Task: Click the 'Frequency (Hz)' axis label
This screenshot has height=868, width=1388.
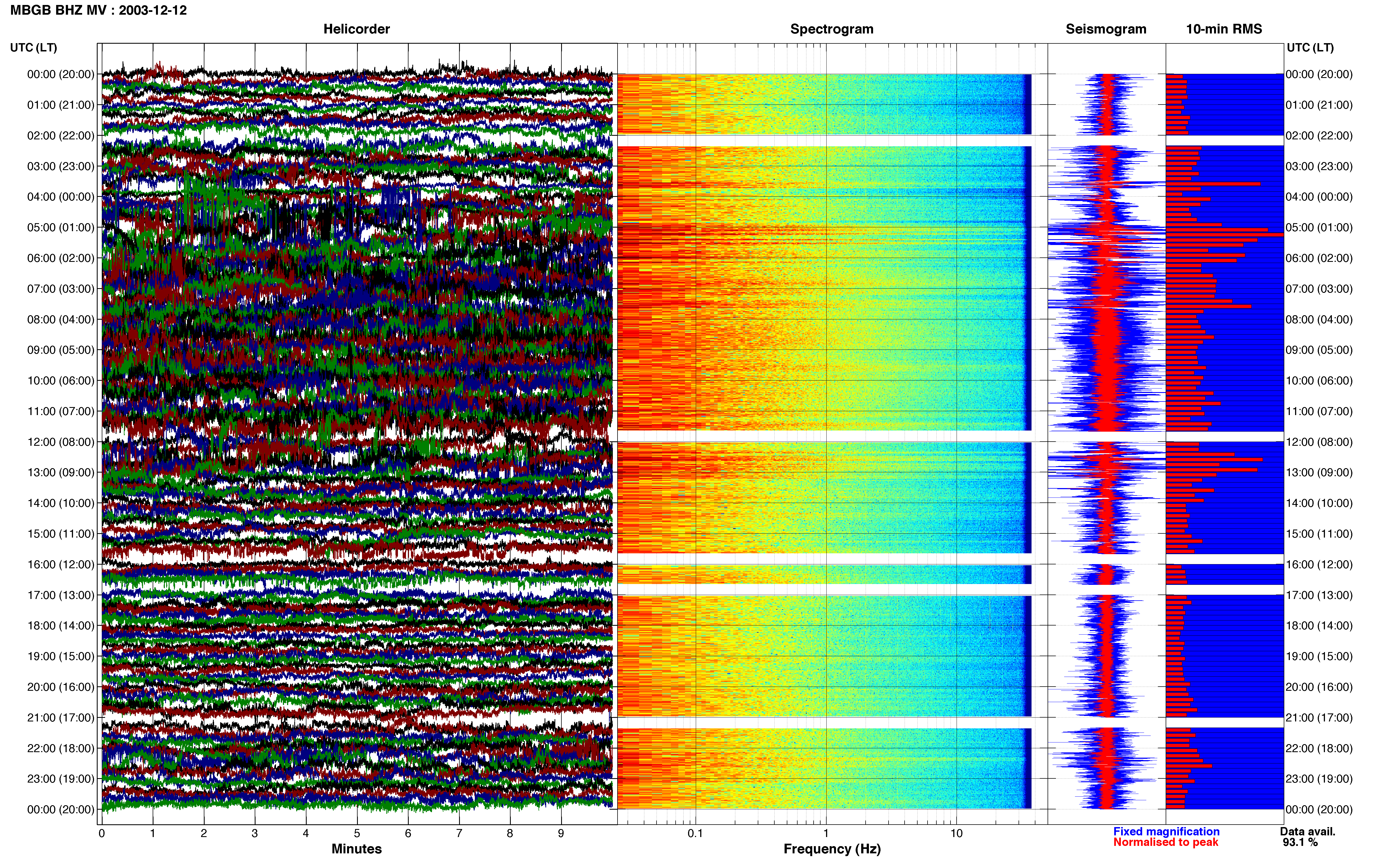Action: pyautogui.click(x=832, y=848)
